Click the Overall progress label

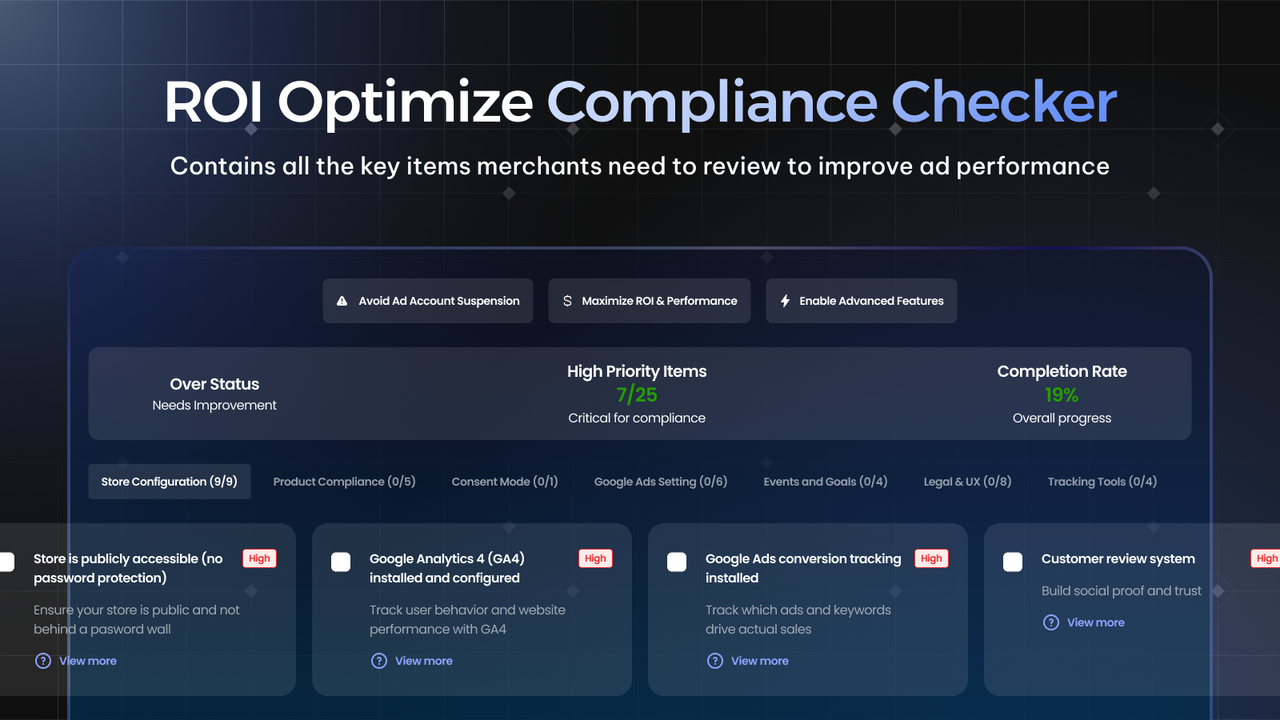pos(1062,418)
